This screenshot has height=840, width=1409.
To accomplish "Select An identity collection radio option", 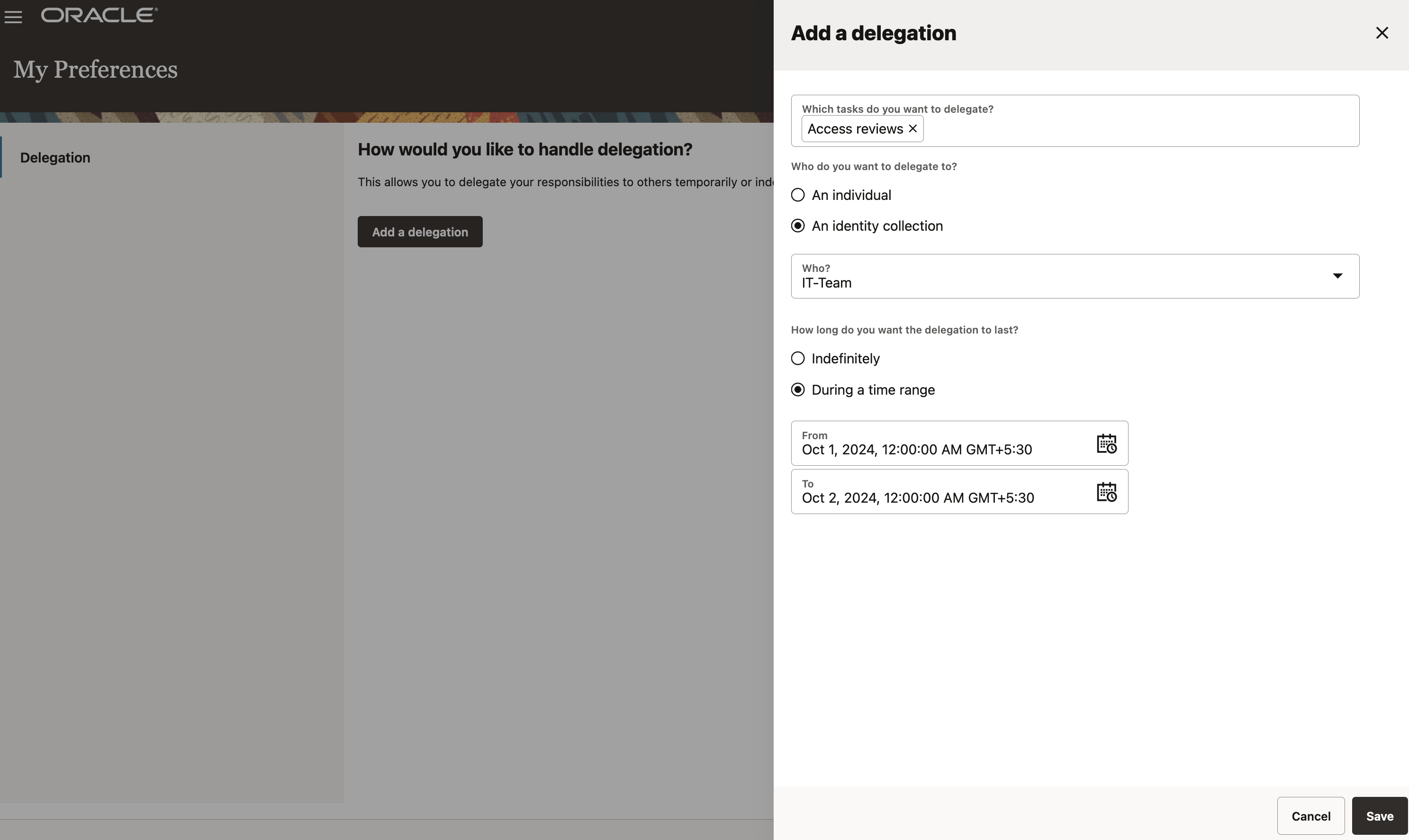I will [x=797, y=226].
